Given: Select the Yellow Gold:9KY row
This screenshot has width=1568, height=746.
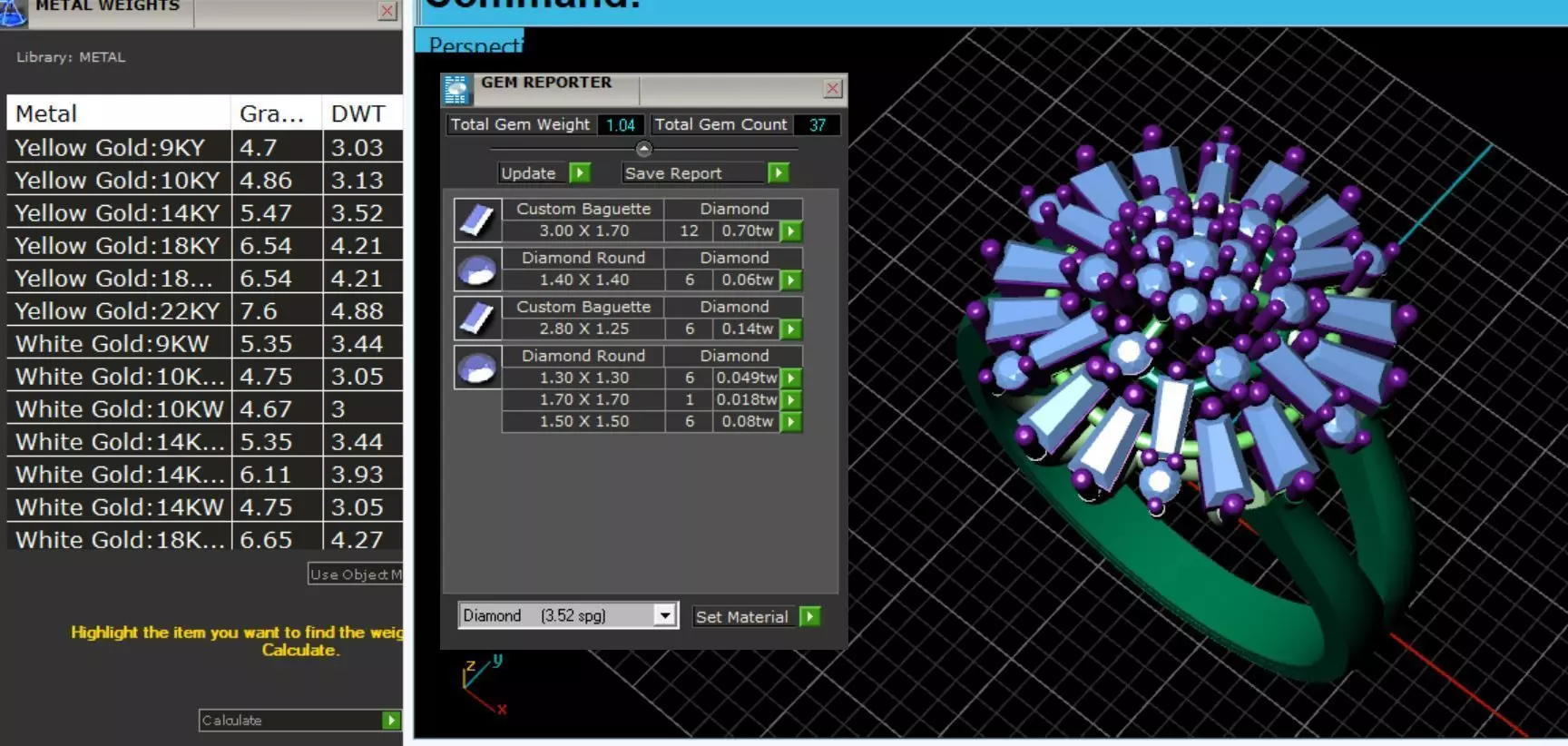Looking at the screenshot, I should (205, 147).
